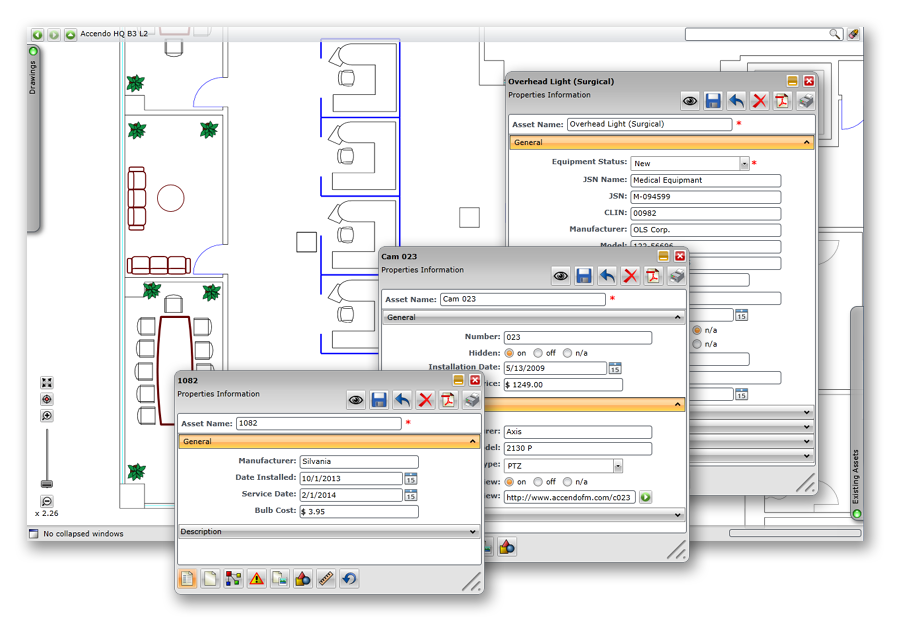The height and width of the screenshot is (619, 900).
Task: Click the Bulb Cost field in 1082 window
Action: 359,512
